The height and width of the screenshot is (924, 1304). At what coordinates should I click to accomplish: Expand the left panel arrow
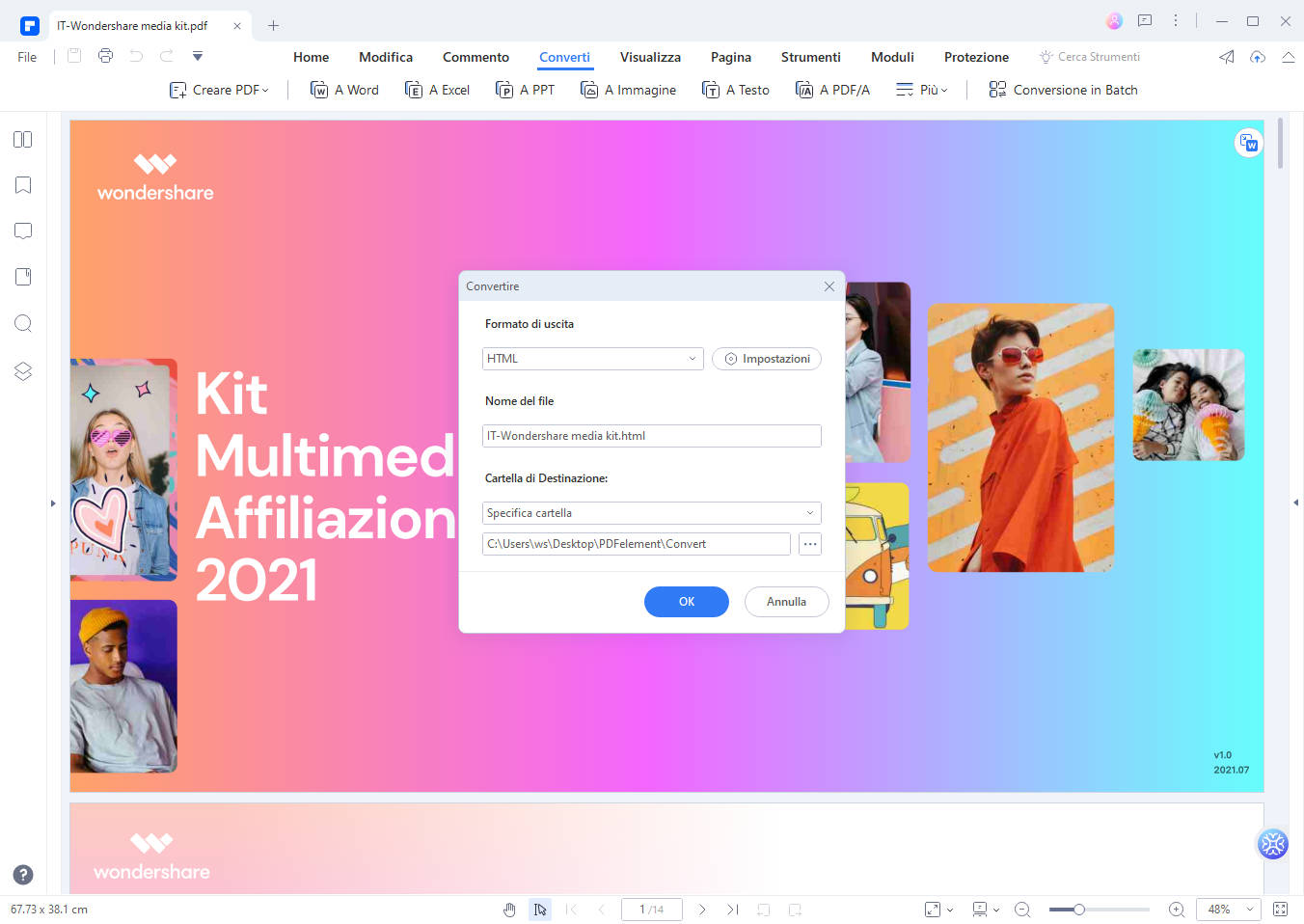pos(53,503)
